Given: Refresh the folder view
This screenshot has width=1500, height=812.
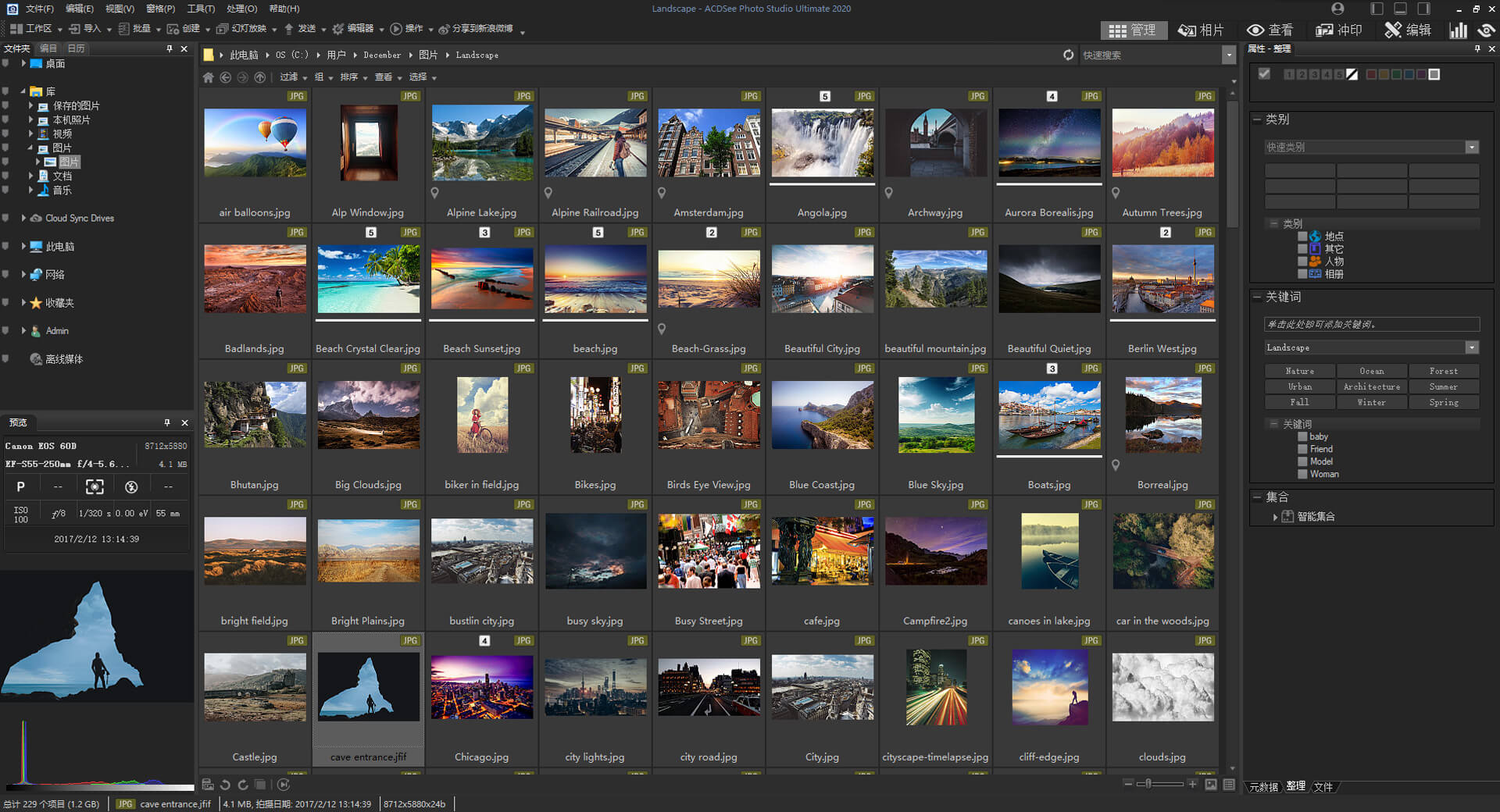Looking at the screenshot, I should [x=1068, y=55].
